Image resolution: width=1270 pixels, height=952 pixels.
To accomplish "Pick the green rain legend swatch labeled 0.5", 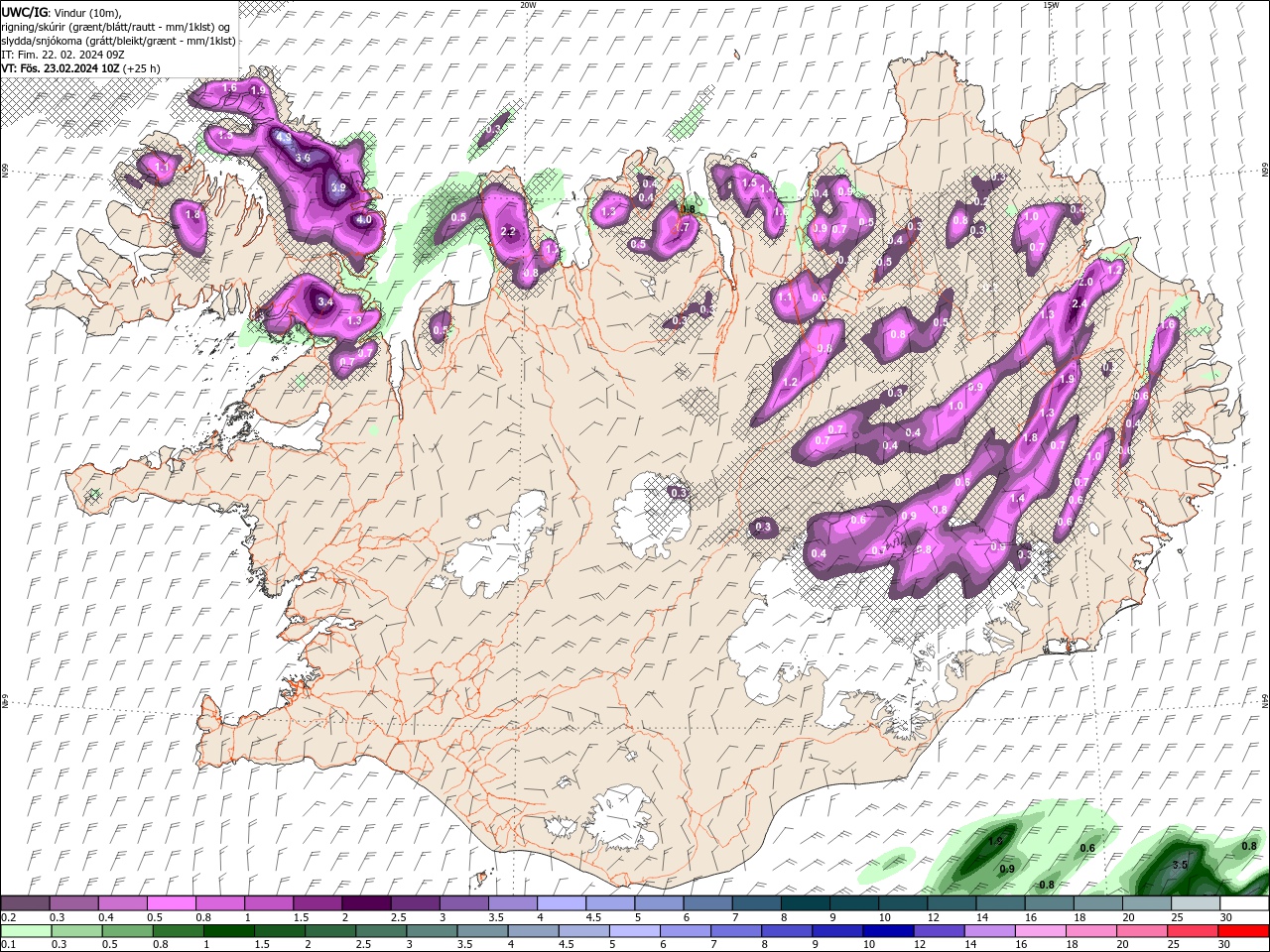I will point(128,930).
